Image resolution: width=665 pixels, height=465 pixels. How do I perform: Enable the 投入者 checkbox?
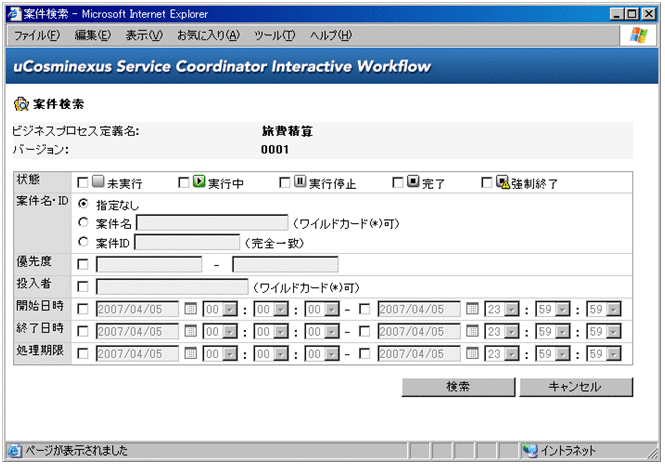(x=83, y=287)
